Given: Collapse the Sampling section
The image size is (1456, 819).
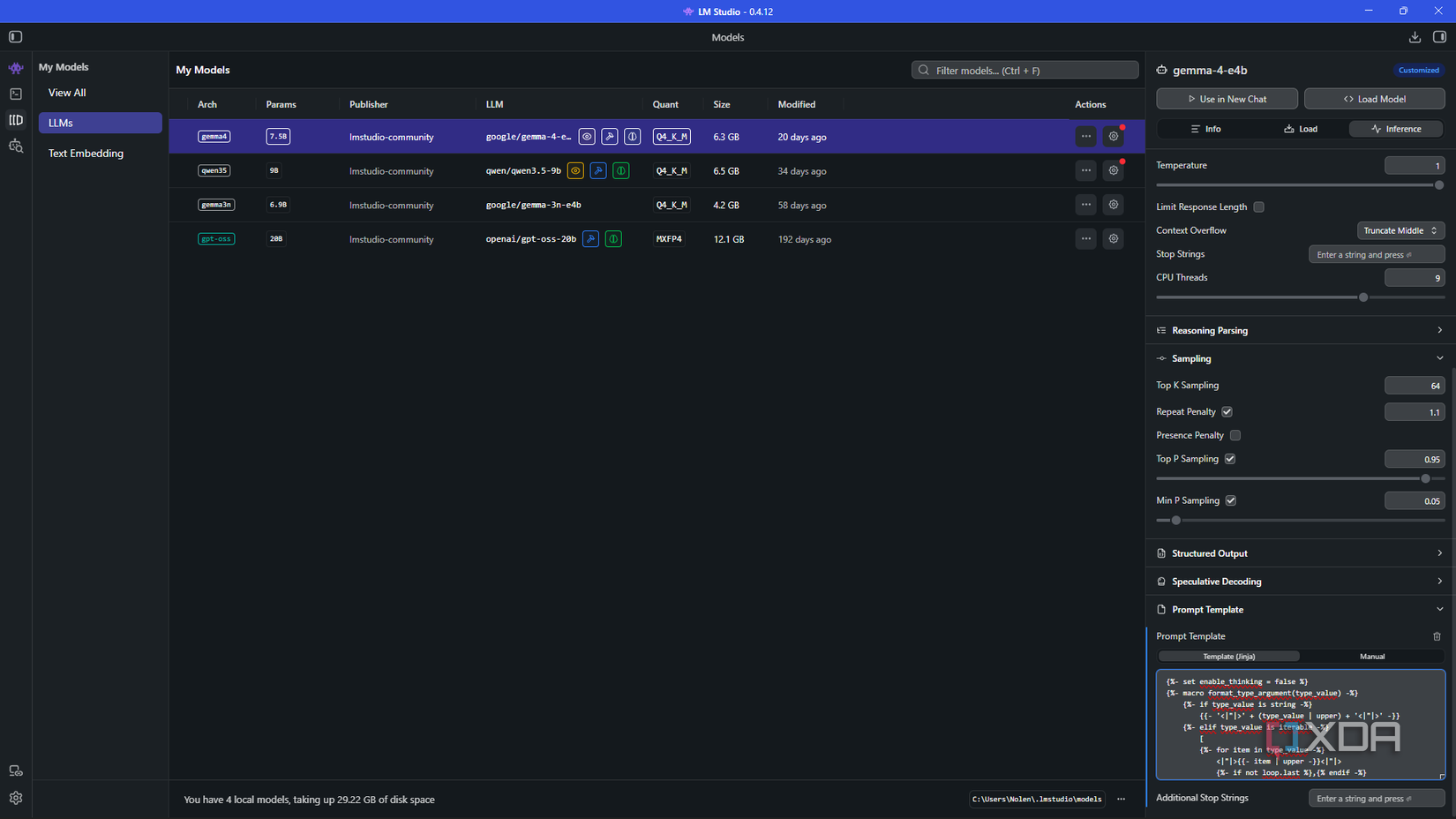Looking at the screenshot, I should point(1301,358).
